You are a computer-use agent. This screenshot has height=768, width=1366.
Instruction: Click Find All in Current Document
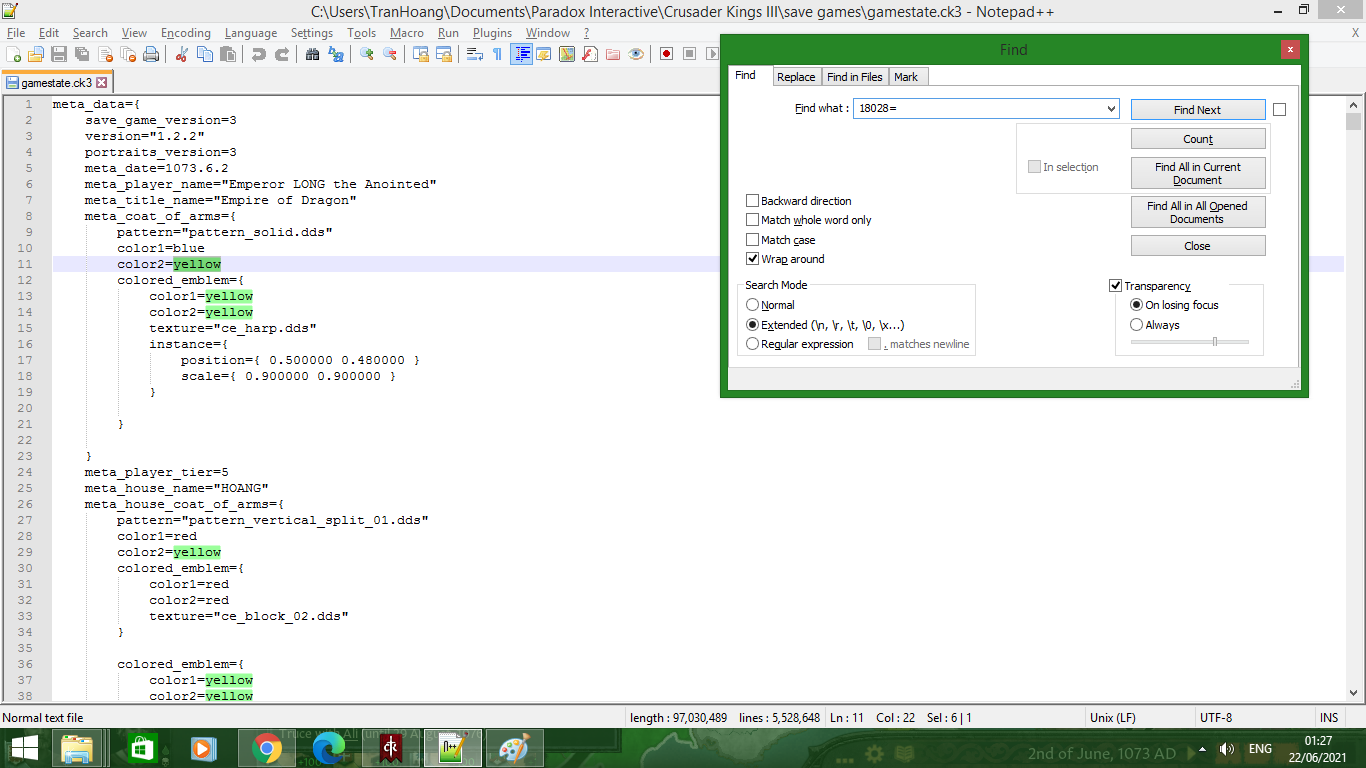coord(1198,173)
